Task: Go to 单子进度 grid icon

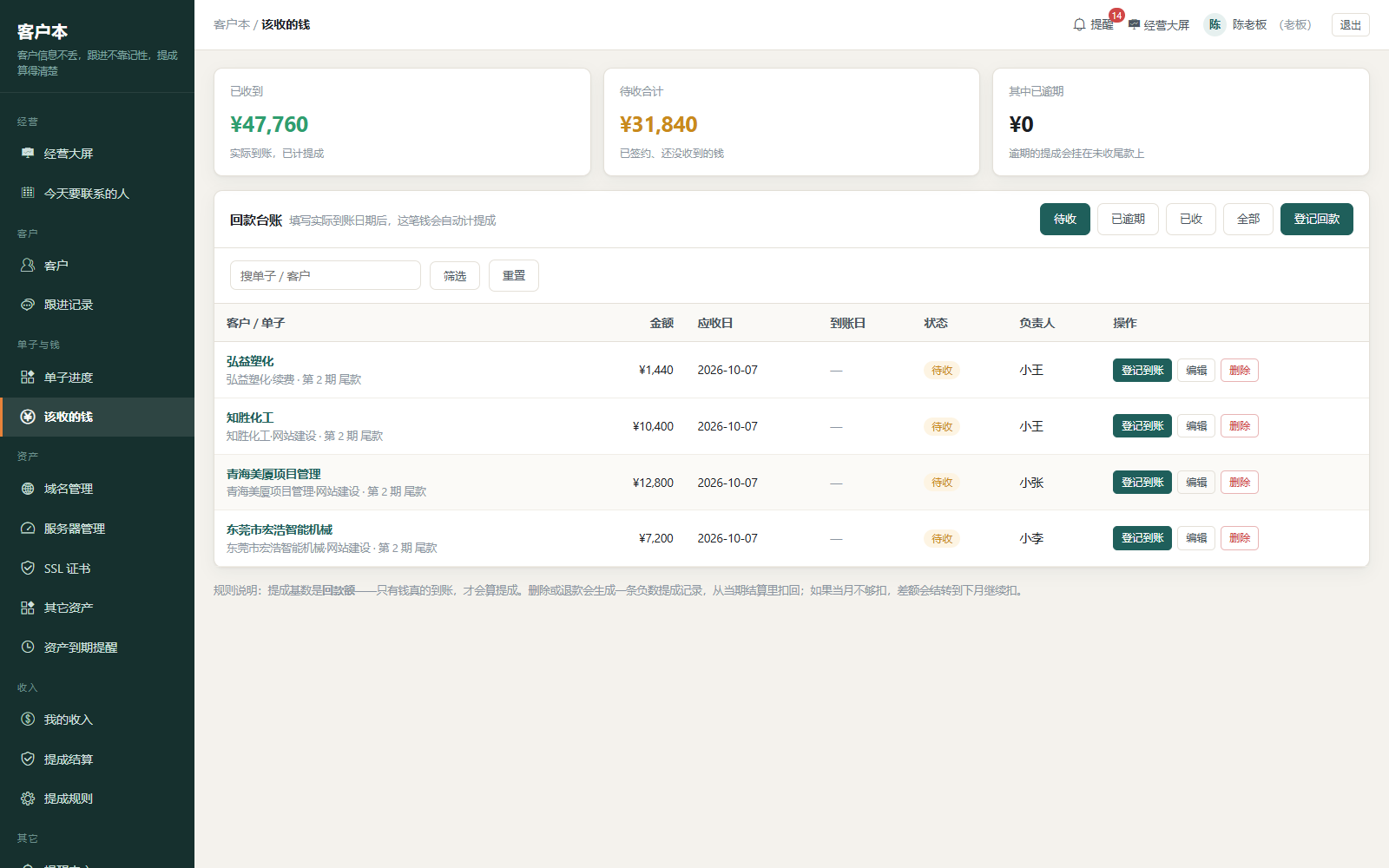Action: (28, 378)
